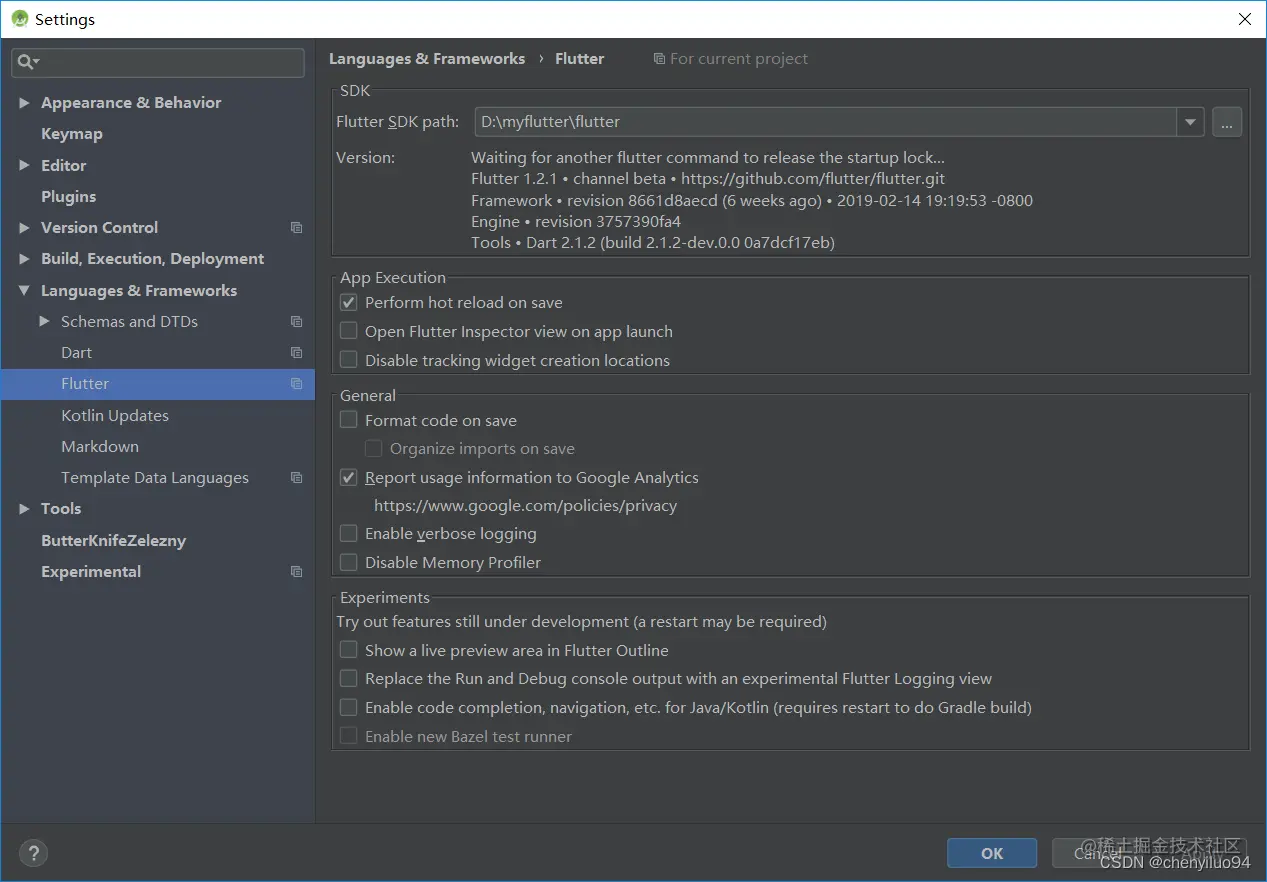The width and height of the screenshot is (1267, 882).
Task: Click project-level icon beside Experimental
Action: coord(296,572)
